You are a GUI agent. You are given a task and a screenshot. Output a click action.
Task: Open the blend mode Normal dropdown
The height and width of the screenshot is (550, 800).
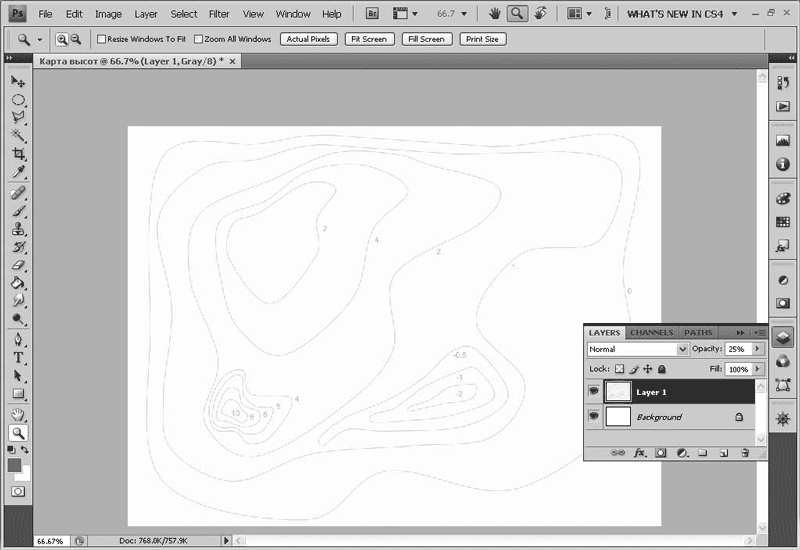tap(638, 349)
